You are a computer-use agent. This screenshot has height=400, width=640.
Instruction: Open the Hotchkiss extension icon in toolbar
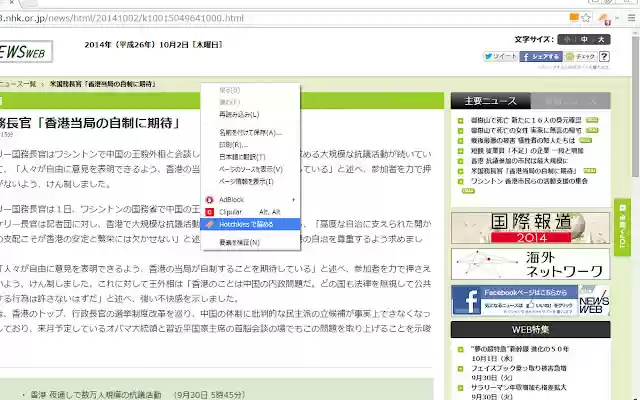click(x=604, y=18)
